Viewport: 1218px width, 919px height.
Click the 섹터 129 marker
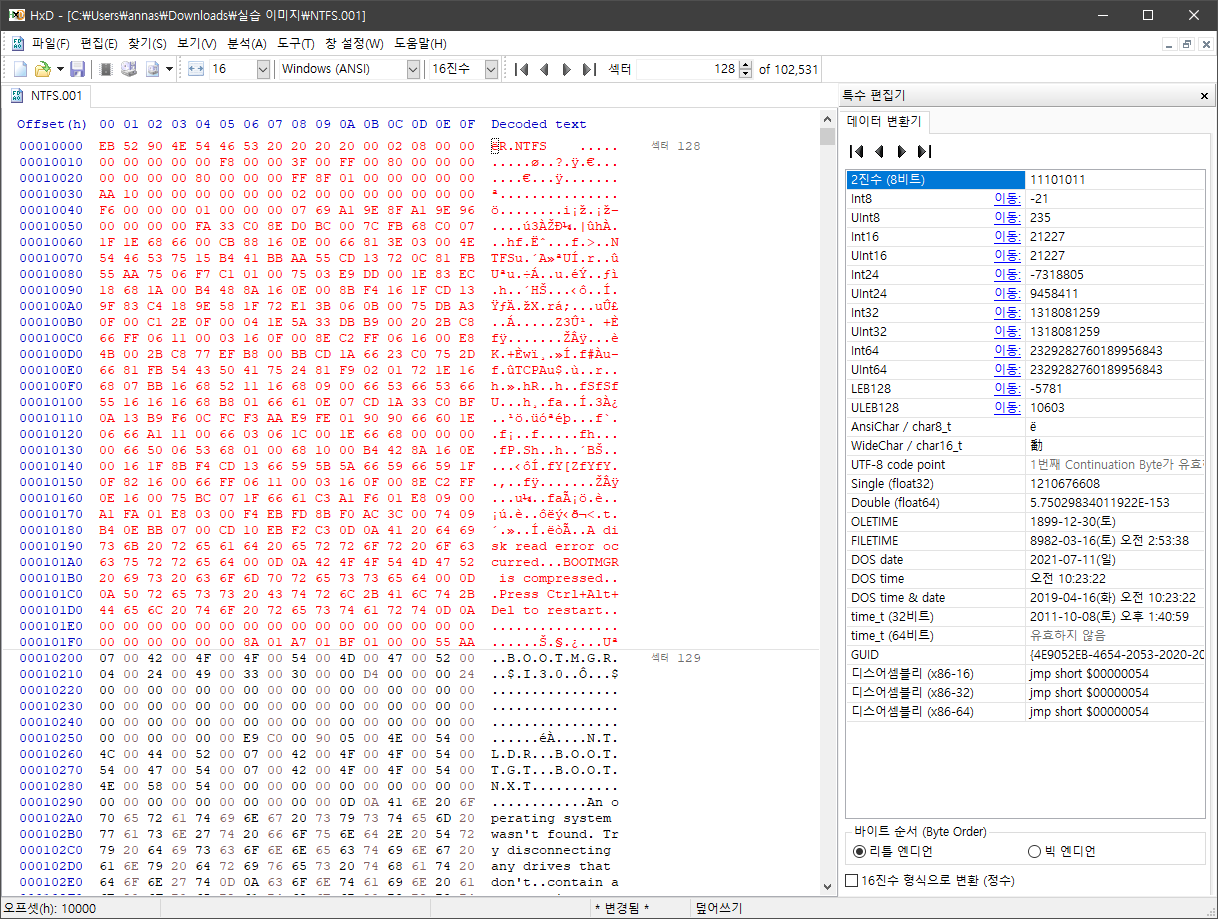coord(676,658)
